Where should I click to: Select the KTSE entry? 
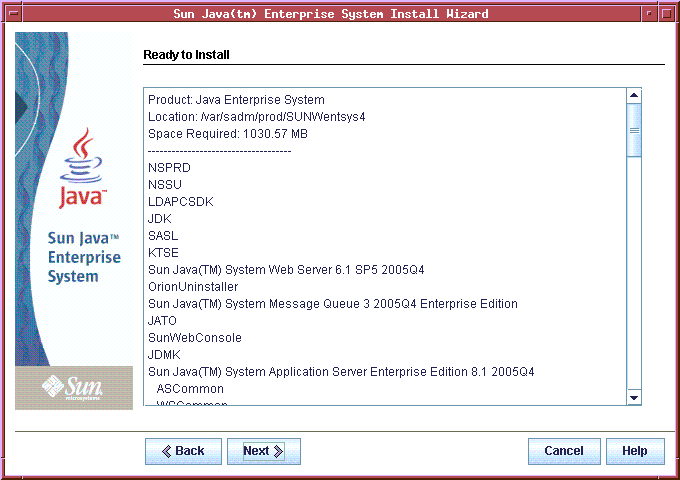point(163,252)
